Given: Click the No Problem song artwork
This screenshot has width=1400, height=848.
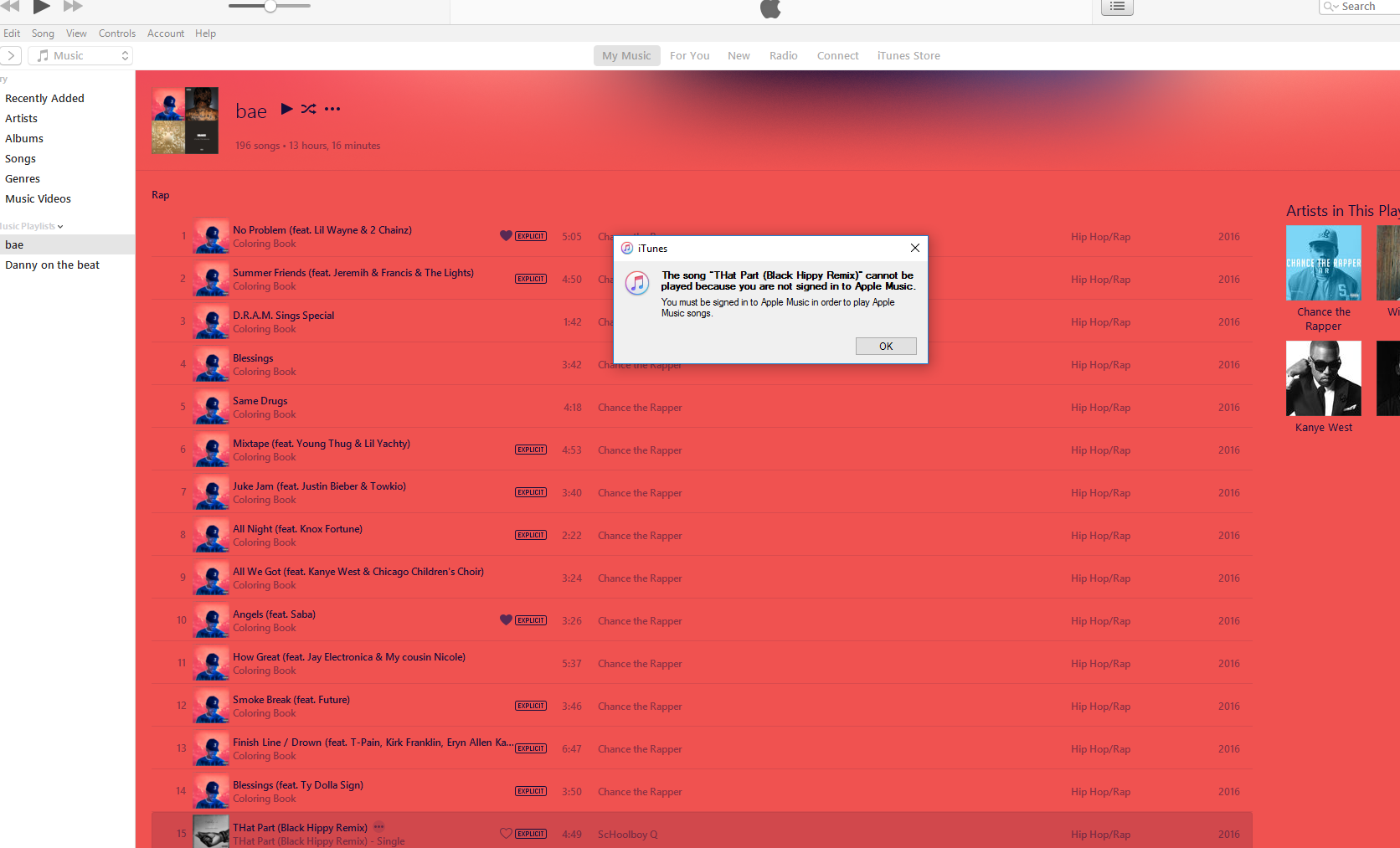Looking at the screenshot, I should (211, 236).
